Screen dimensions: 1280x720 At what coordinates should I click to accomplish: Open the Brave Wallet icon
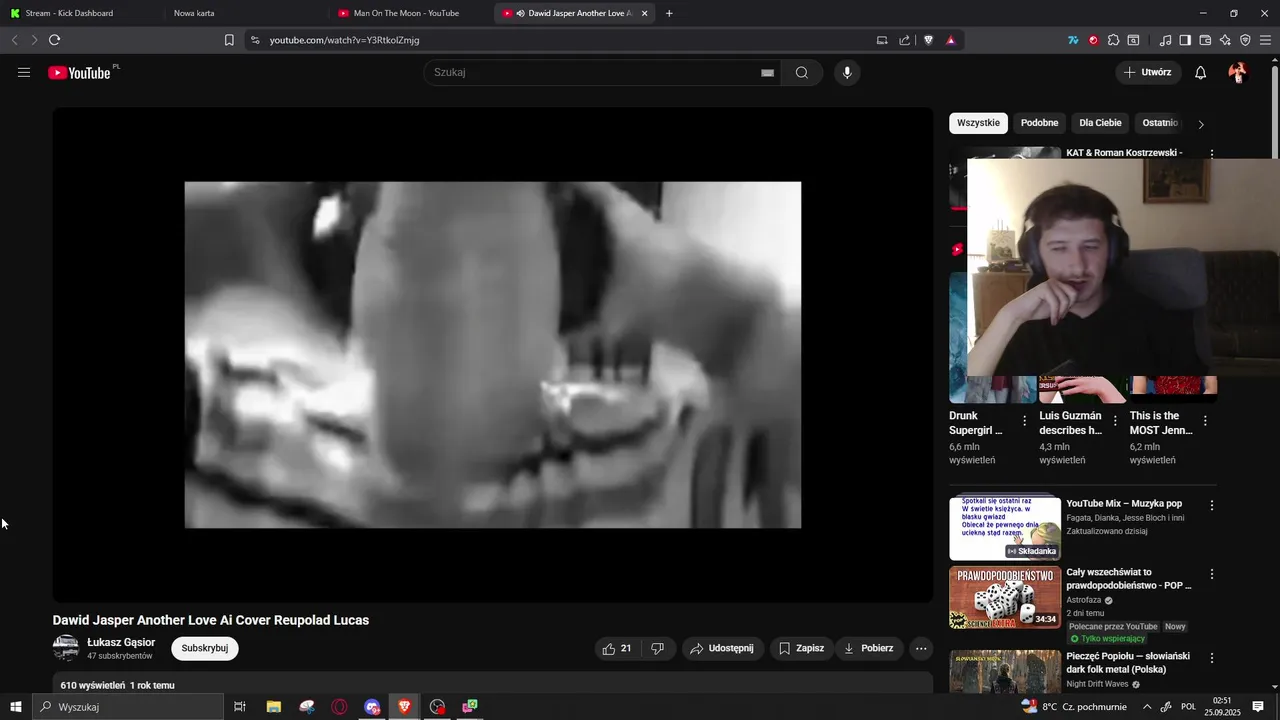point(1205,40)
